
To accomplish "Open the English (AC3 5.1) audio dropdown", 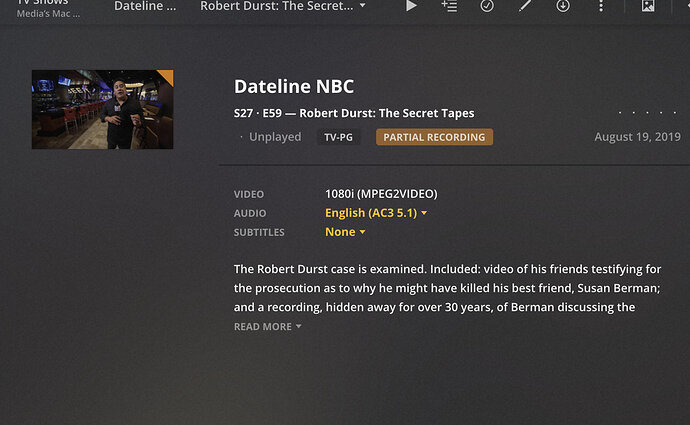I will [376, 213].
